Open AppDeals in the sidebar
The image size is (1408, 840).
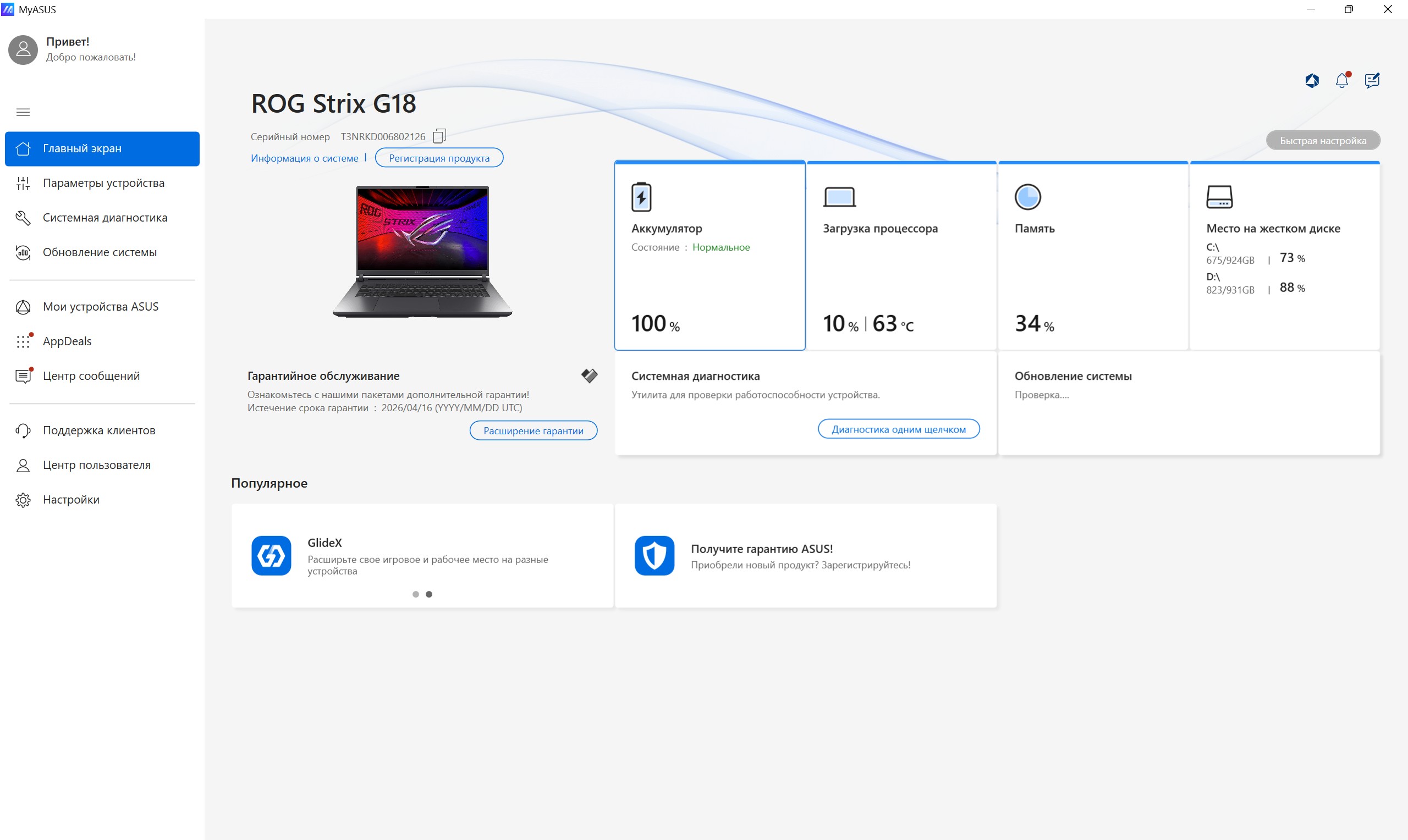(102, 341)
